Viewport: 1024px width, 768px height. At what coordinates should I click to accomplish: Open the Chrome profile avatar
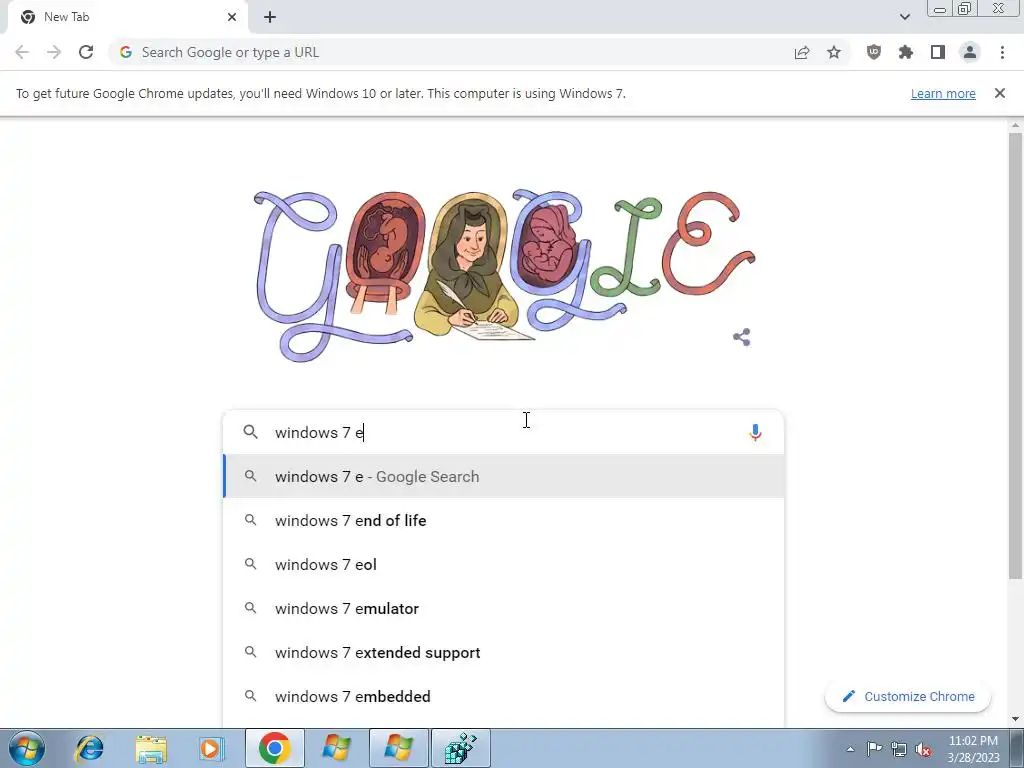(970, 52)
